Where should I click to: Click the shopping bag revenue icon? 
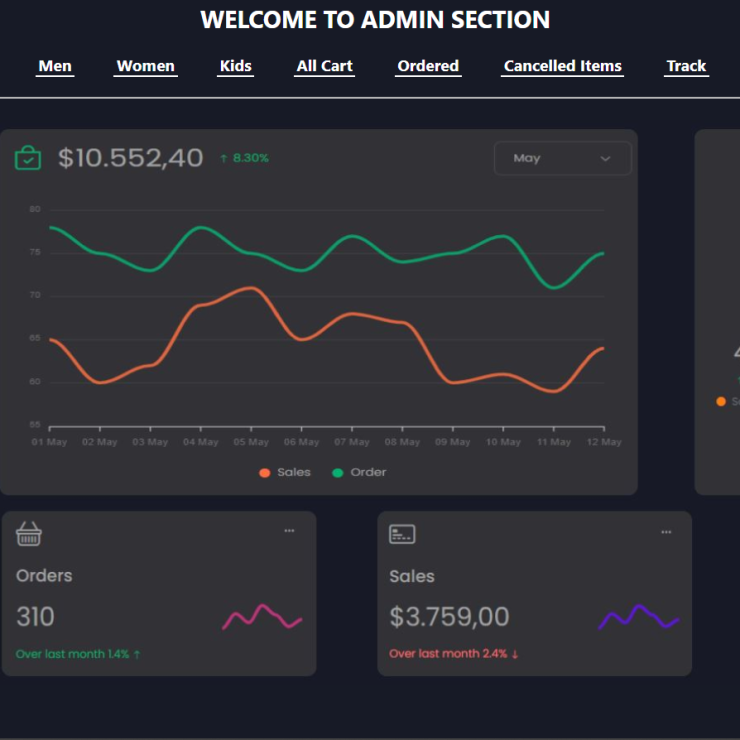28,158
